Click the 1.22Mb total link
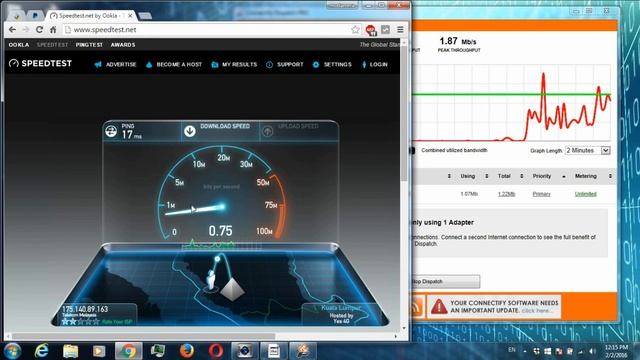 click(x=507, y=194)
